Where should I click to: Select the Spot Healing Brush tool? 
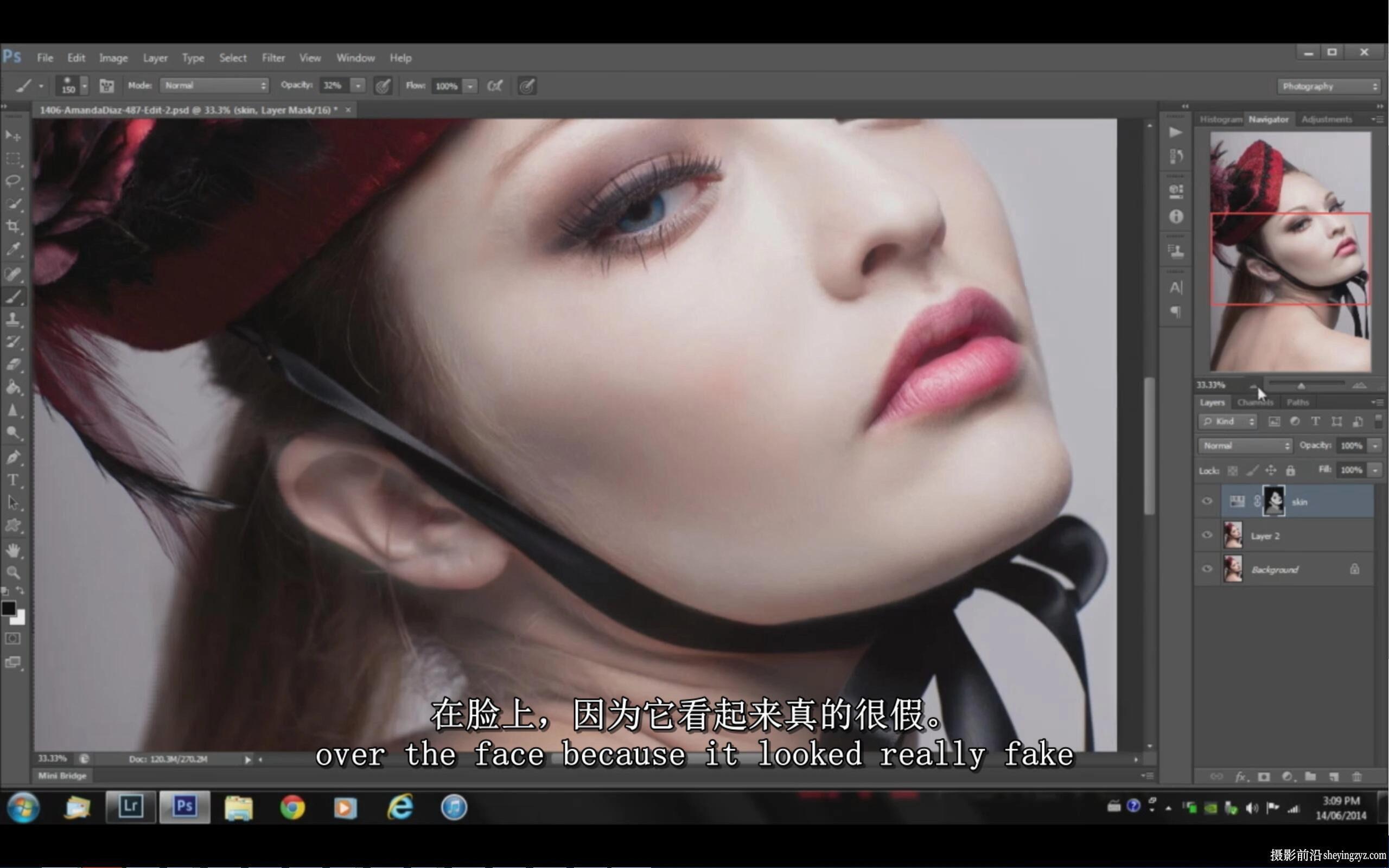click(x=12, y=274)
